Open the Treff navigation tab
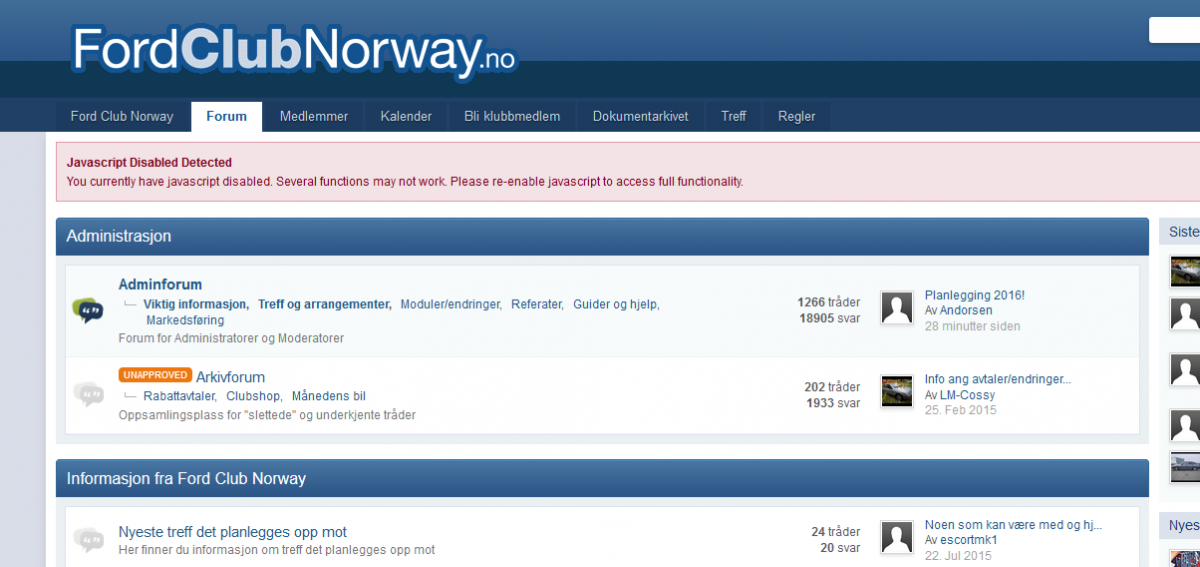 [734, 116]
